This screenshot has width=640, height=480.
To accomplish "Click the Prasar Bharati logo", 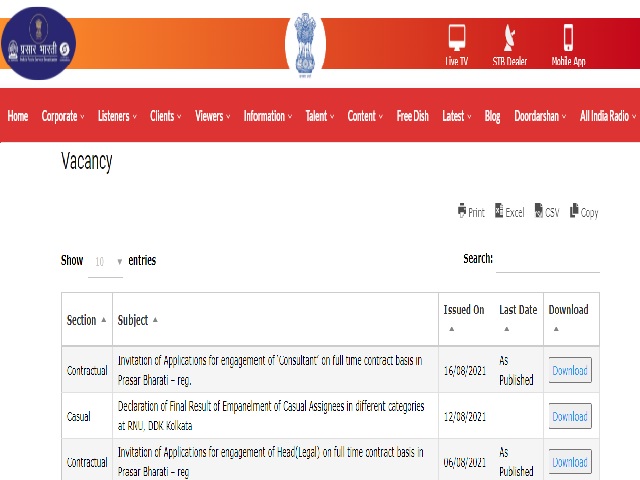I will point(38,43).
